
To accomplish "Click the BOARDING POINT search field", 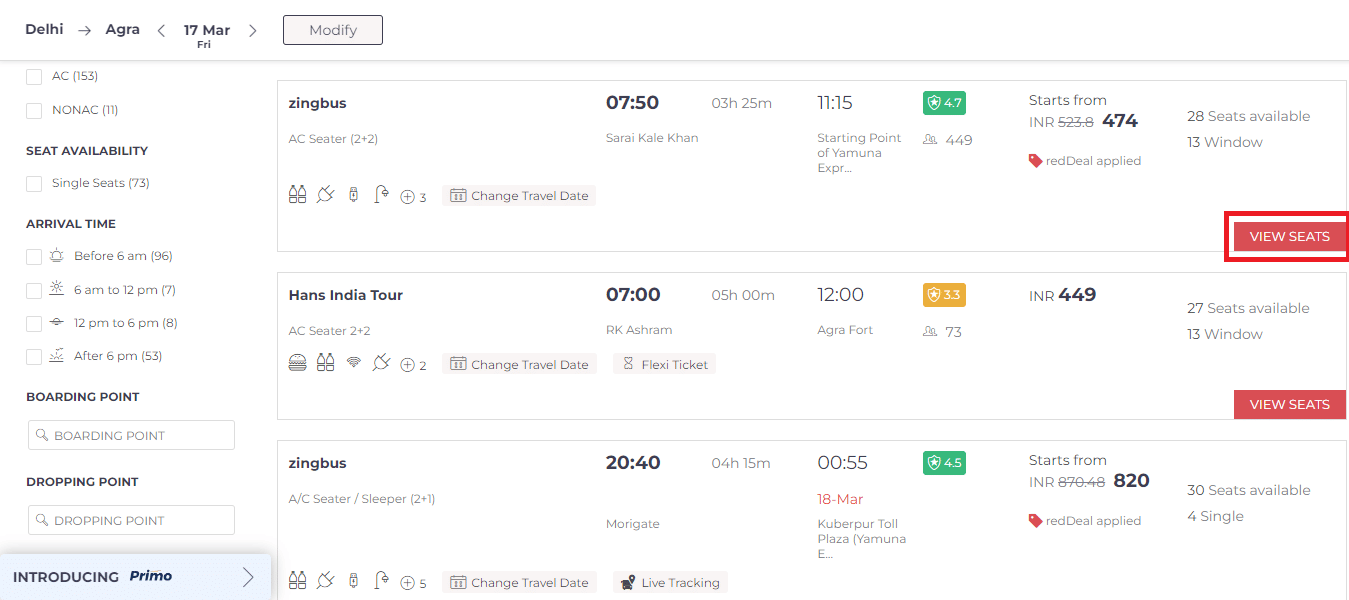I will [x=131, y=434].
